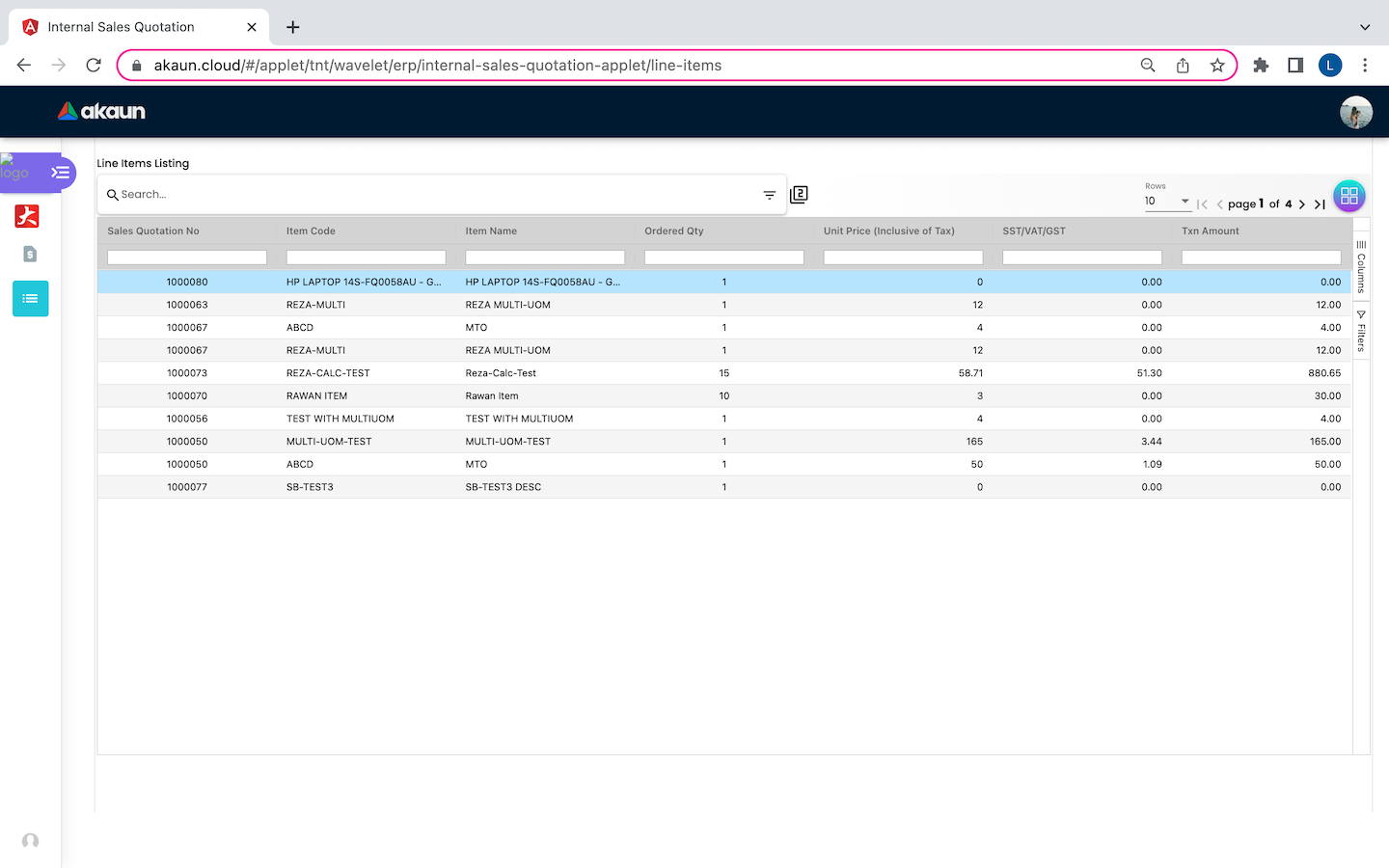This screenshot has width=1389, height=868.
Task: Expand the sidebar menu toggle
Action: point(60,173)
